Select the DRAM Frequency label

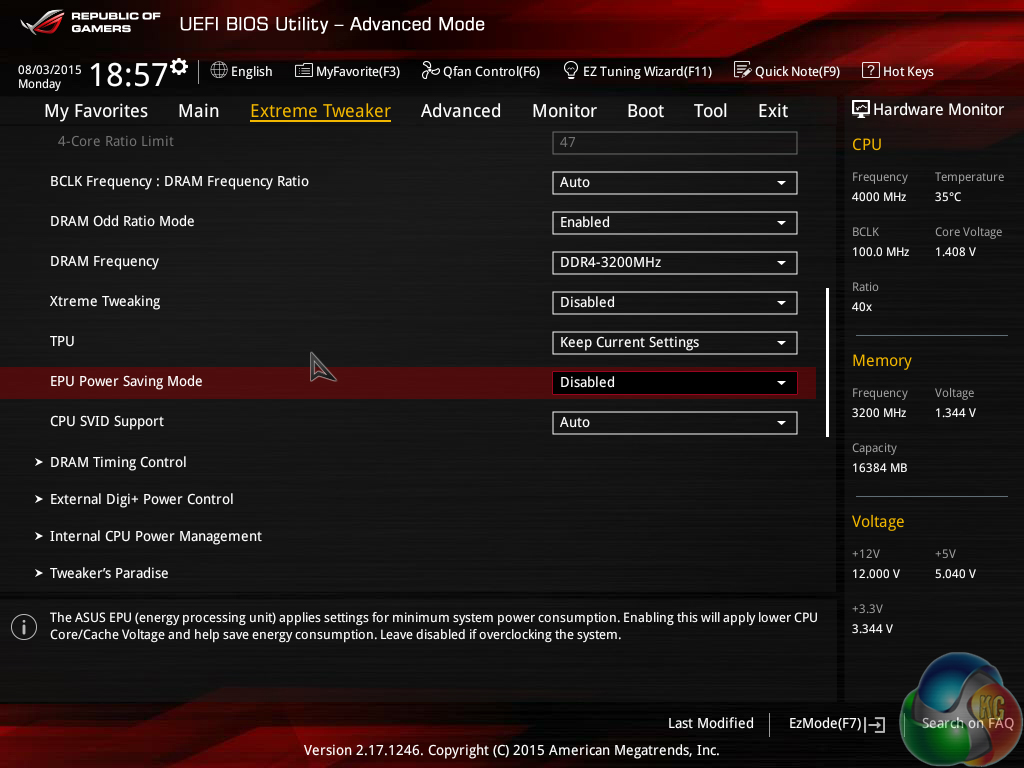[104, 262]
